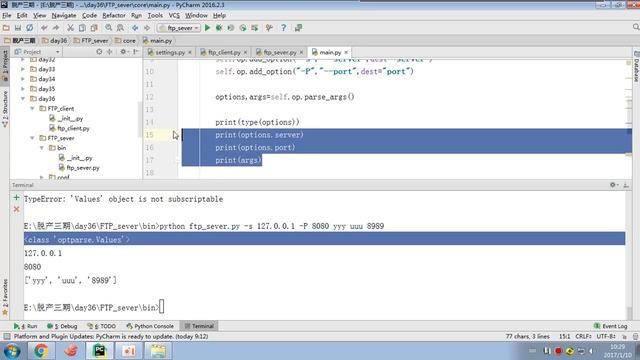Click the Cut scissors icon
The image size is (640, 360).
pos(70,28)
